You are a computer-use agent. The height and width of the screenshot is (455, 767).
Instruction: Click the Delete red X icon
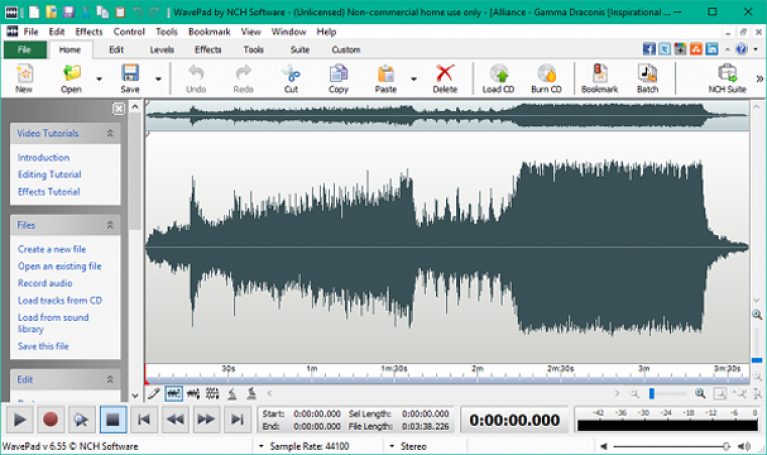click(x=445, y=73)
